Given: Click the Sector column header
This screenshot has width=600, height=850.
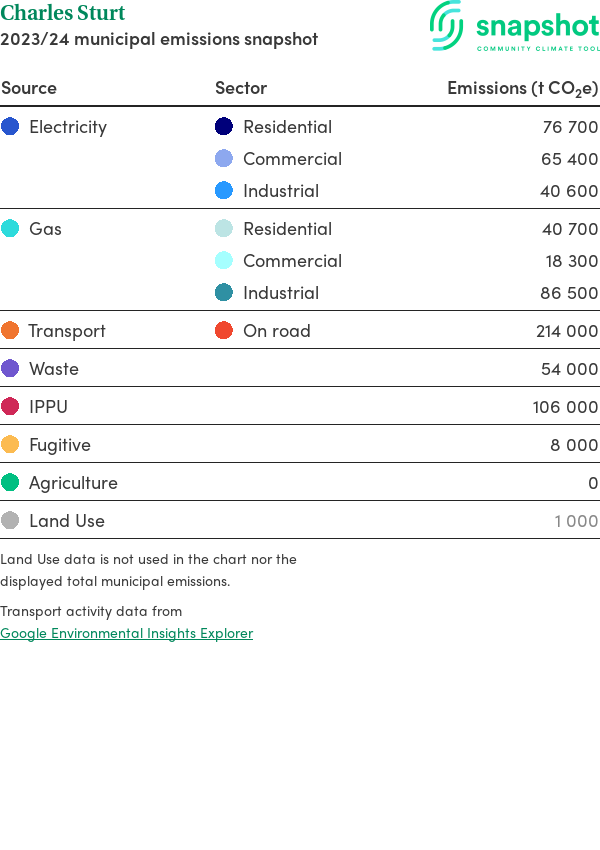Looking at the screenshot, I should tap(241, 88).
